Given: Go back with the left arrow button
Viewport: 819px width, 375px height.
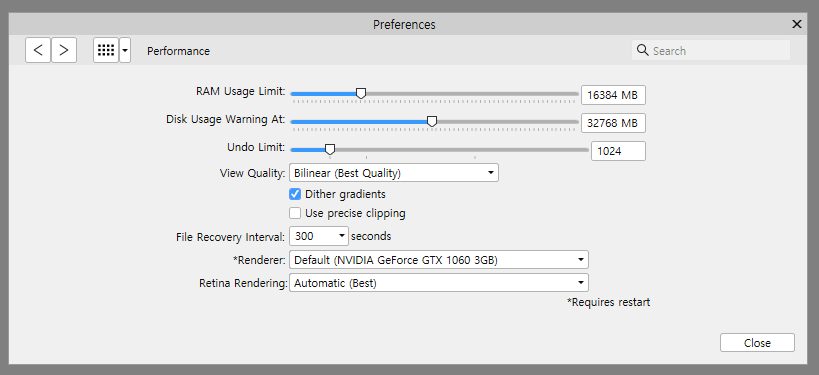Looking at the screenshot, I should [38, 50].
